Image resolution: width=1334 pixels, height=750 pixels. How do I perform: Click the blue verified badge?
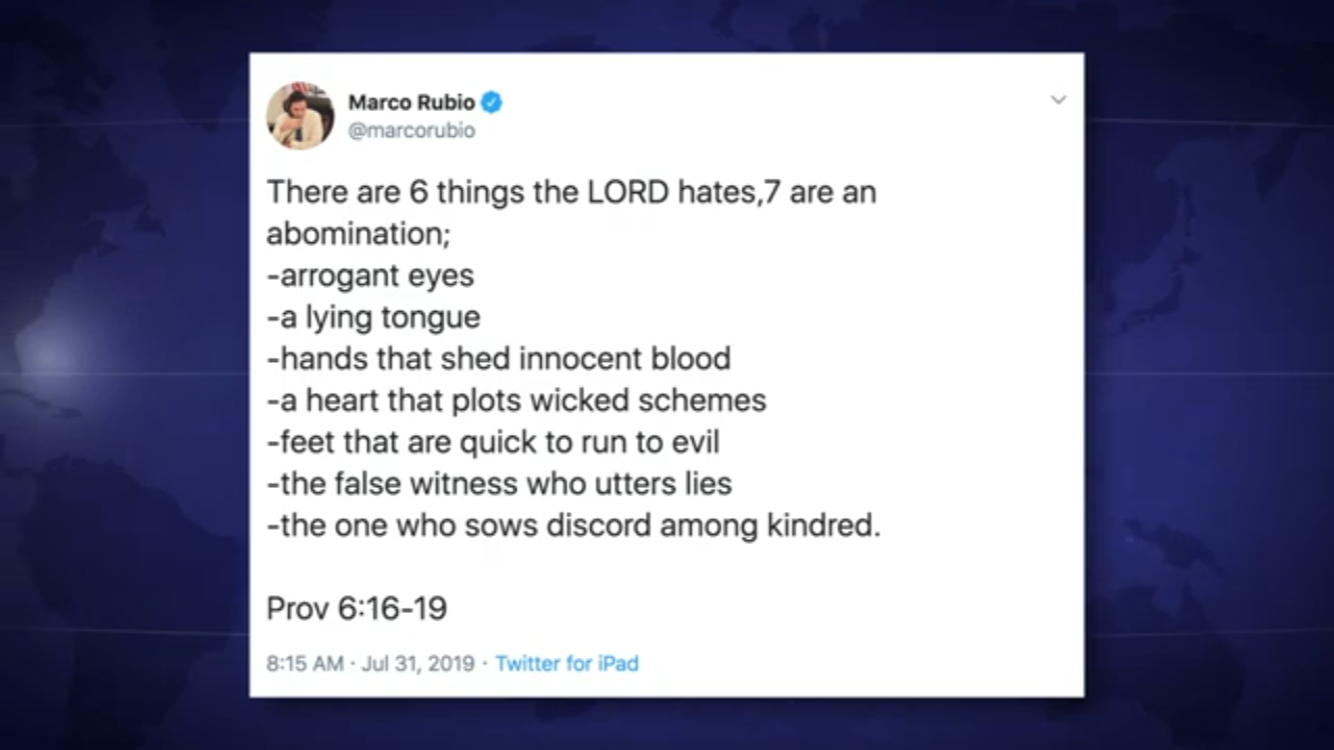point(492,102)
